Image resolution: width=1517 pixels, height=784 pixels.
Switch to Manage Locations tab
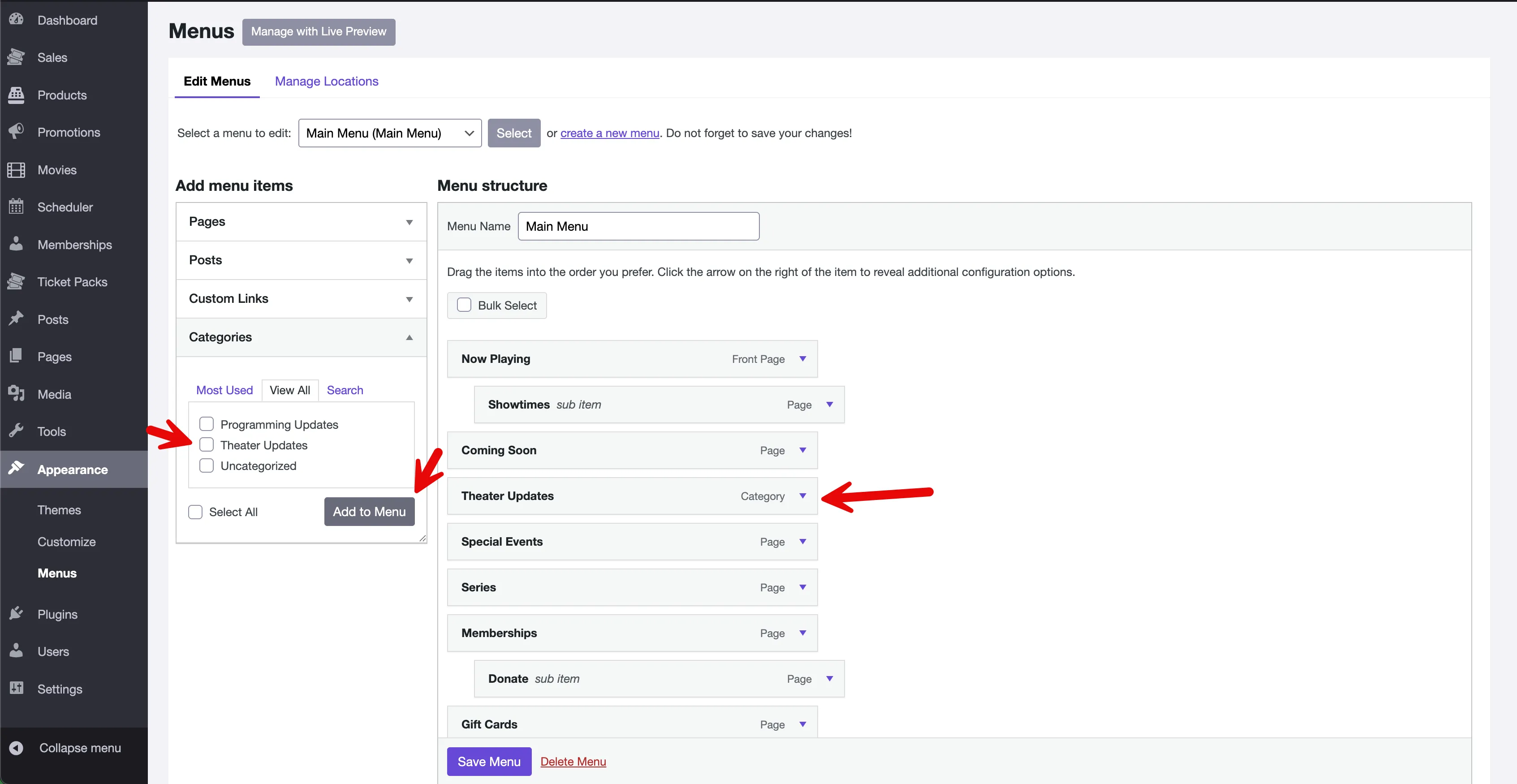(x=327, y=81)
